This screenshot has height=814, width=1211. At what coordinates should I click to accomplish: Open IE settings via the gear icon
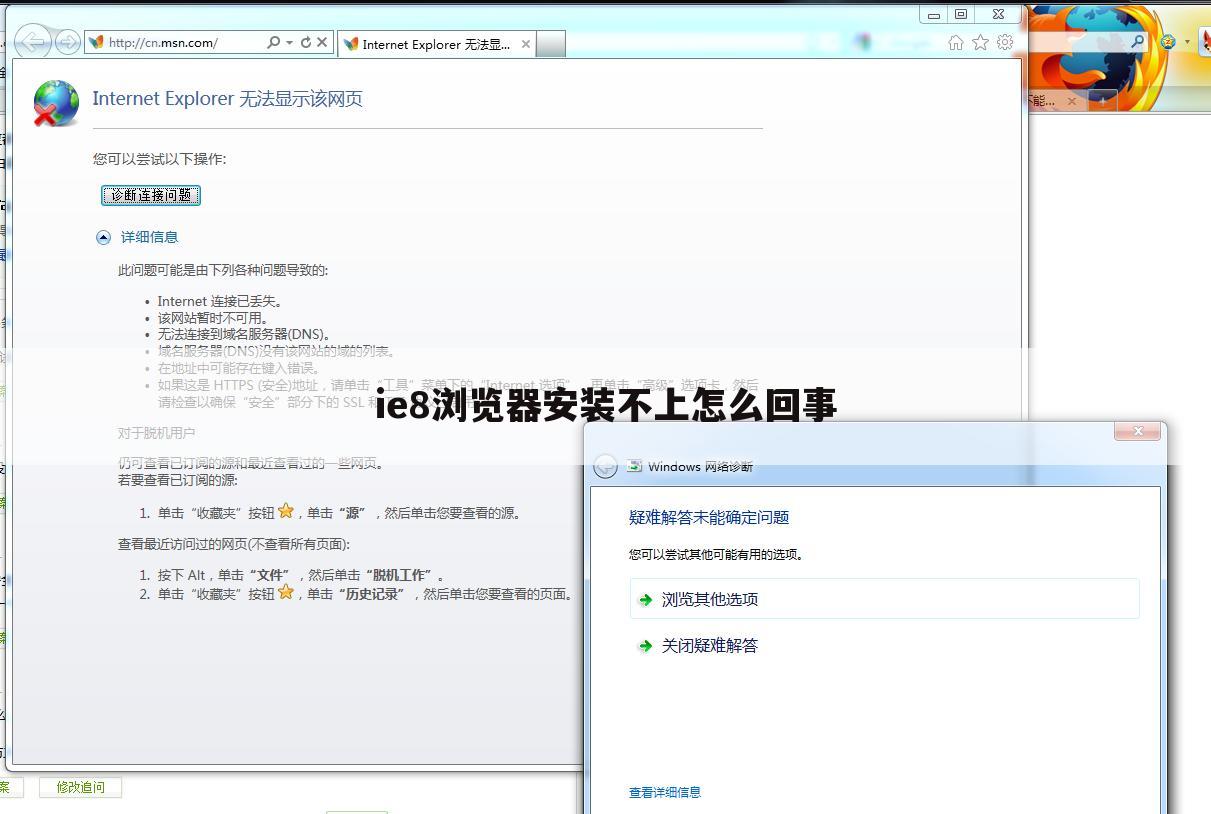click(1004, 43)
